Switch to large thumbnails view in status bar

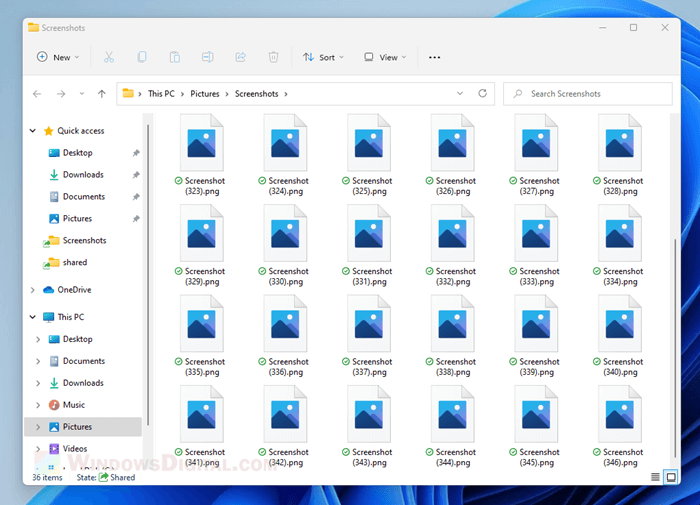[670, 477]
